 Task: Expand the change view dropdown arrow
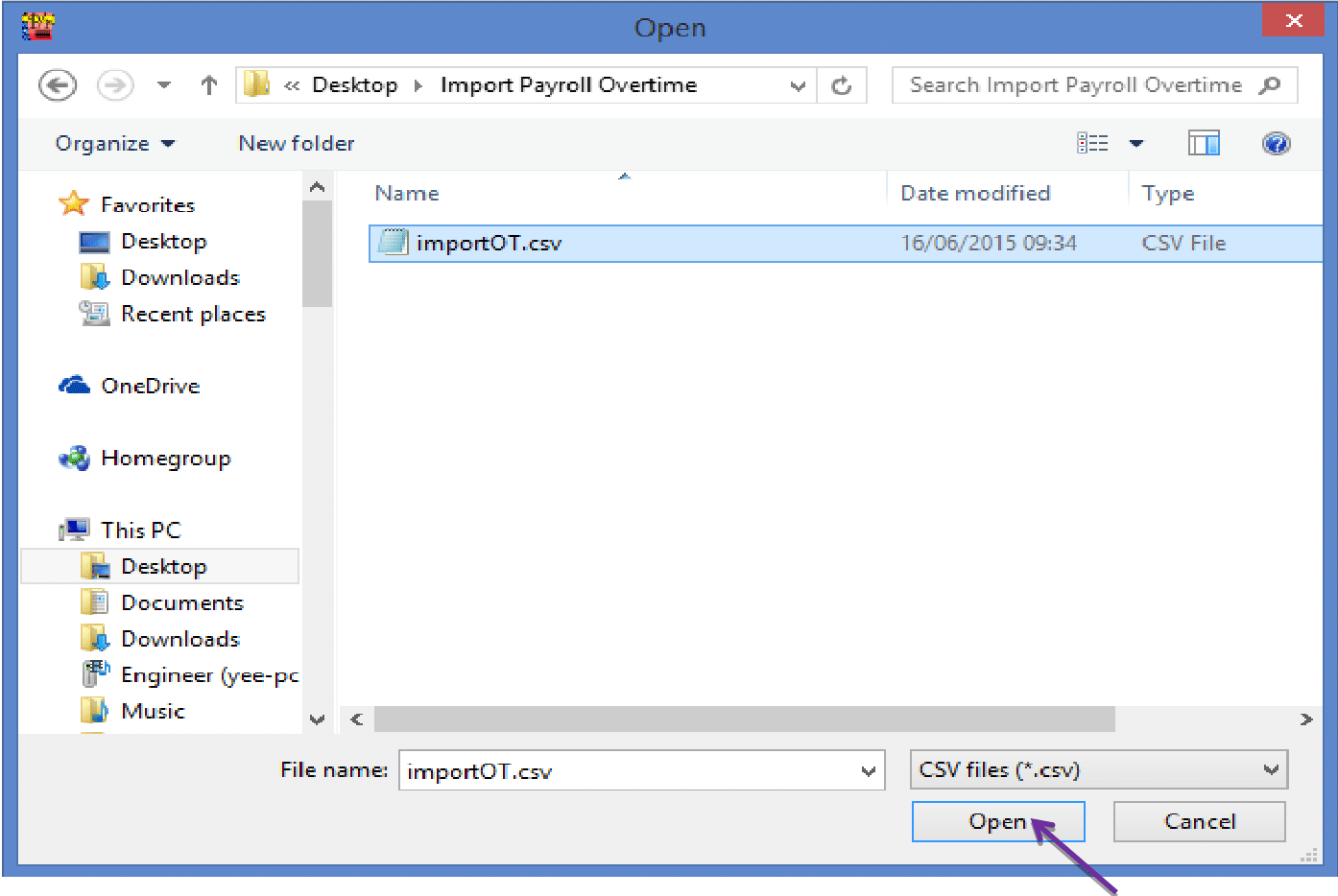[x=1137, y=143]
